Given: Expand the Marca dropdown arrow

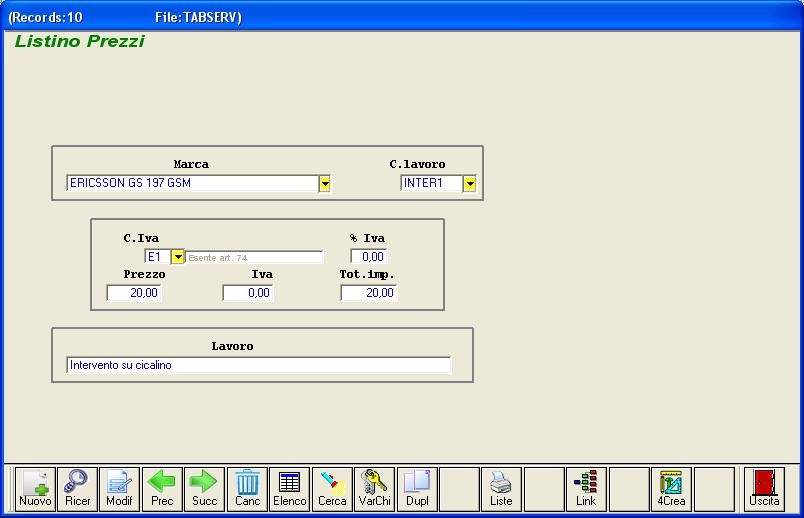Looking at the screenshot, I should [325, 184].
